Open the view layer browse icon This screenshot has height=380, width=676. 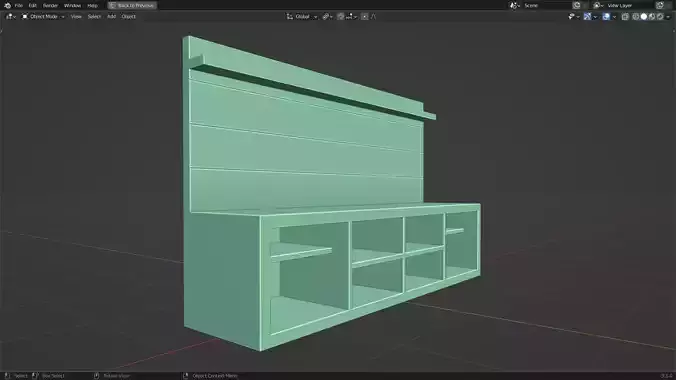pyautogui.click(x=598, y=6)
